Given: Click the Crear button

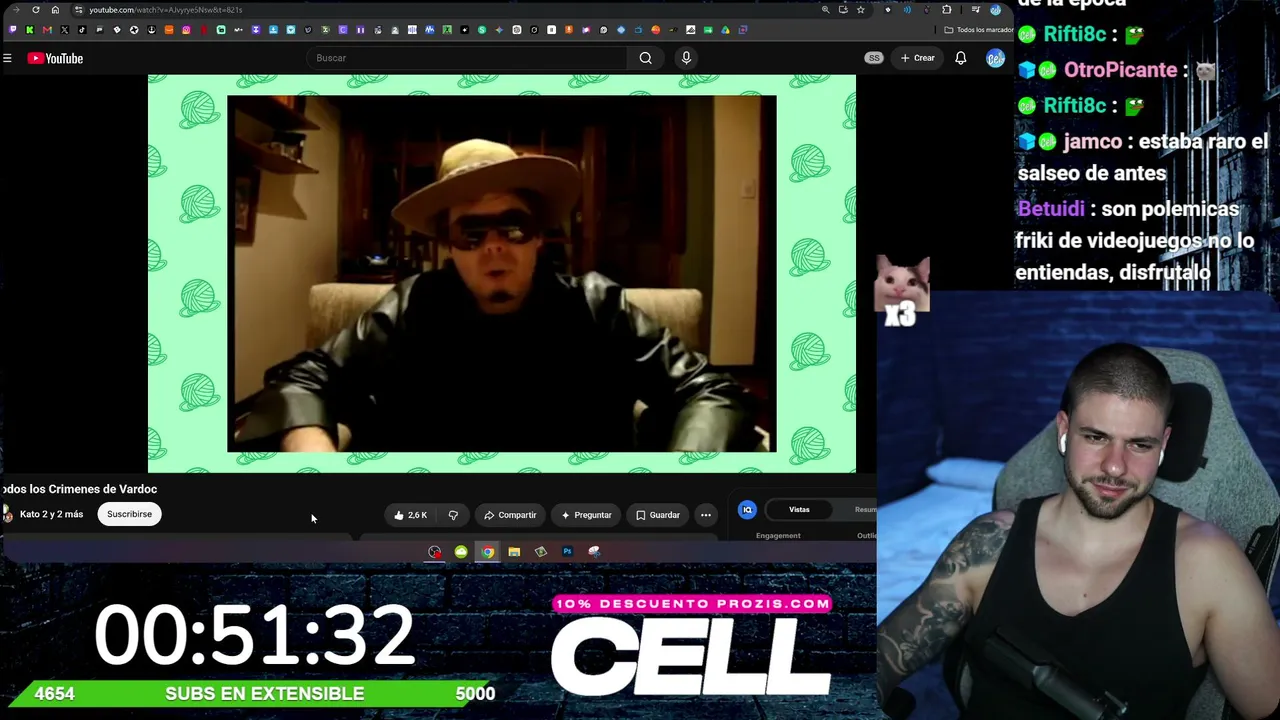Looking at the screenshot, I should click(x=917, y=58).
